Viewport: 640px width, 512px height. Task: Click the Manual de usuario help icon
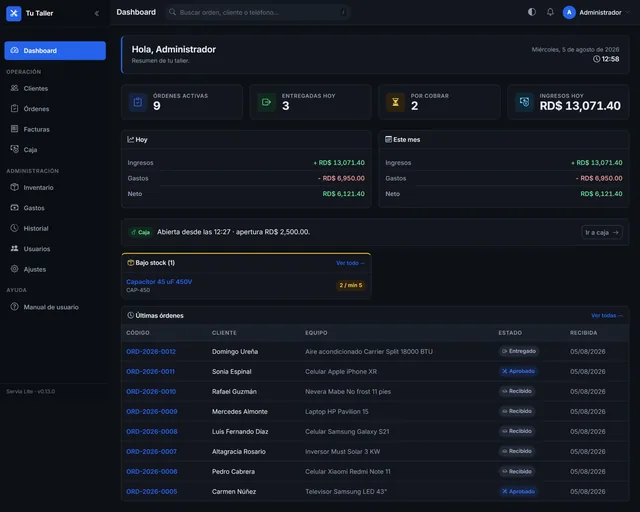pyautogui.click(x=14, y=307)
